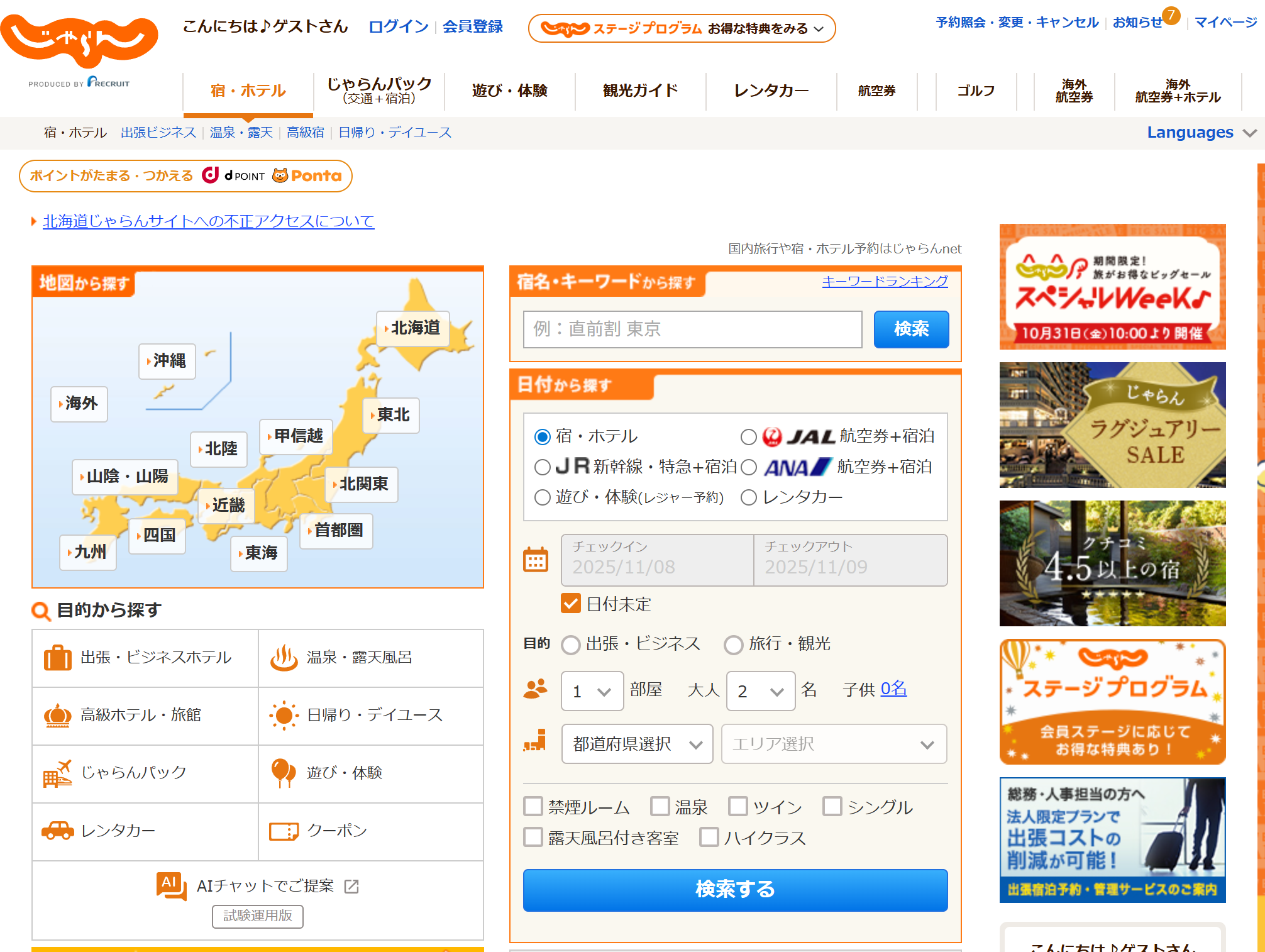Screen dimensions: 1265x952
Task: Click the AI chat speech-bubble icon
Action: pyautogui.click(x=171, y=886)
